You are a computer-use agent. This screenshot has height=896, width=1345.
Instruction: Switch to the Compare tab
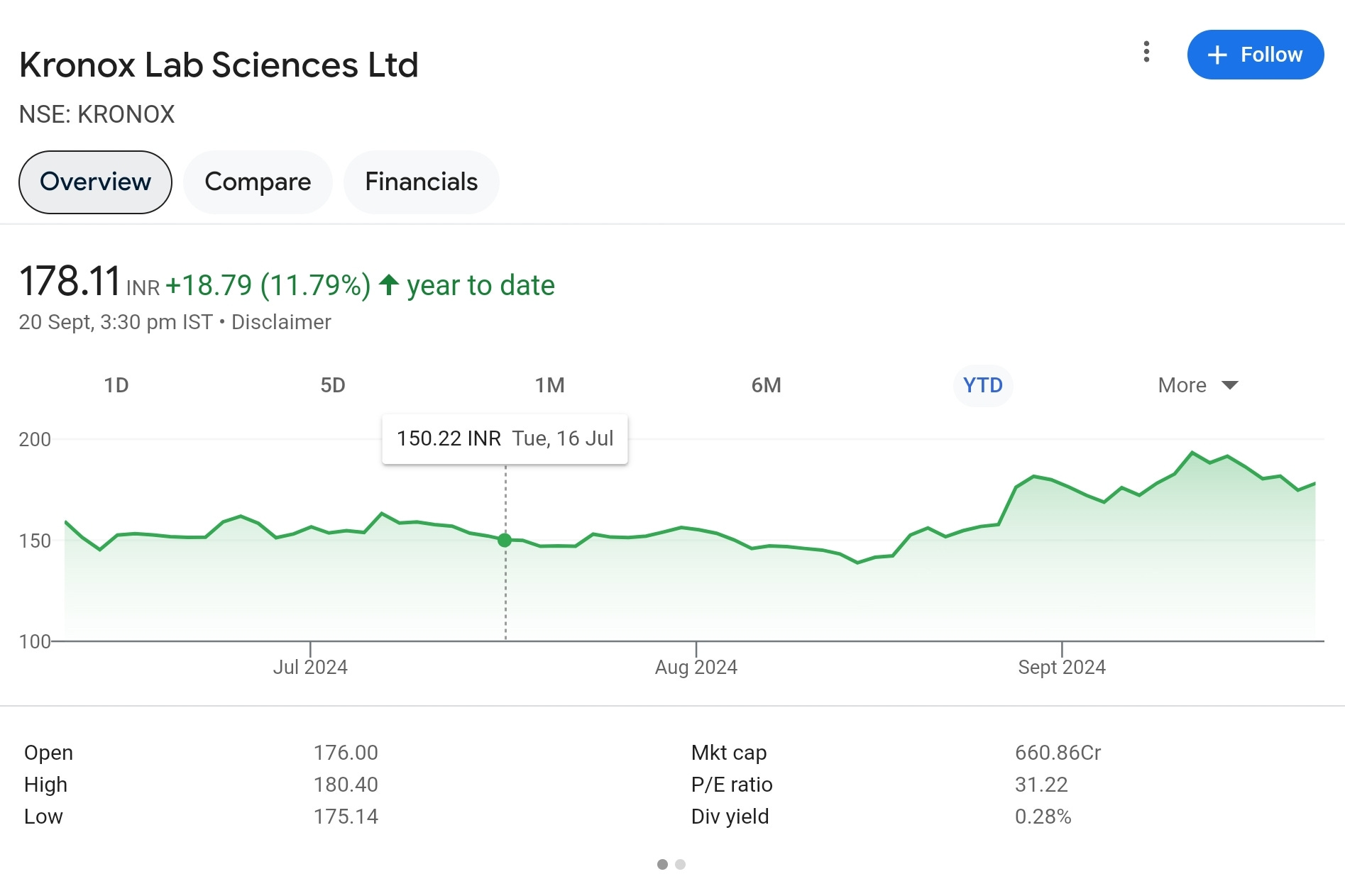(258, 182)
